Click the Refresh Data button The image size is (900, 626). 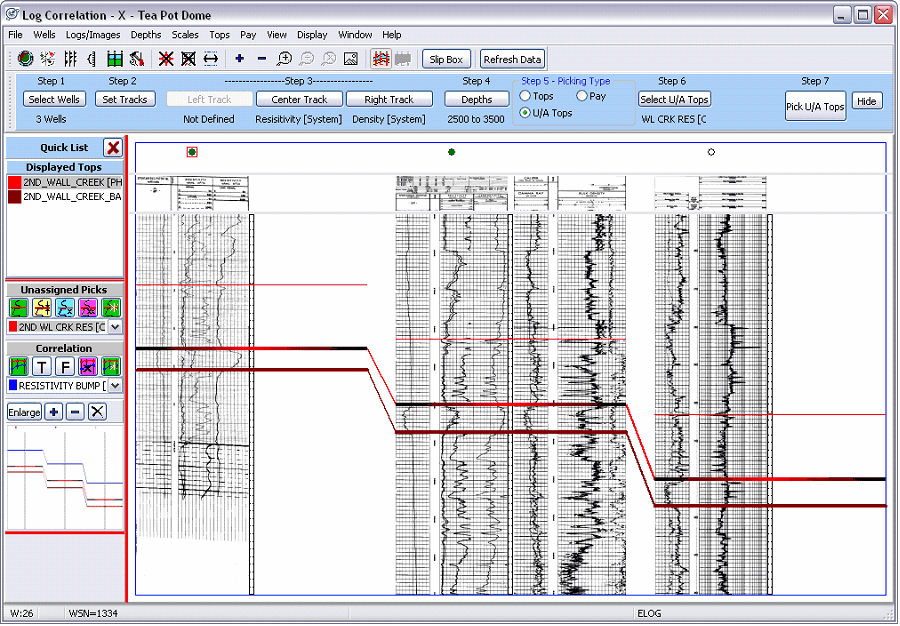pos(512,60)
